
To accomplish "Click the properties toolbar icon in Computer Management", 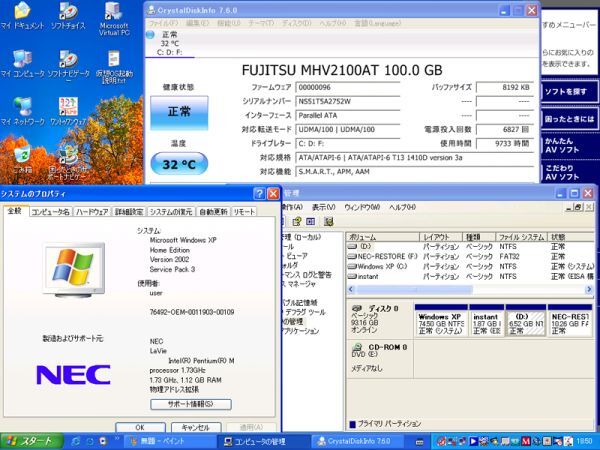I will tap(297, 222).
